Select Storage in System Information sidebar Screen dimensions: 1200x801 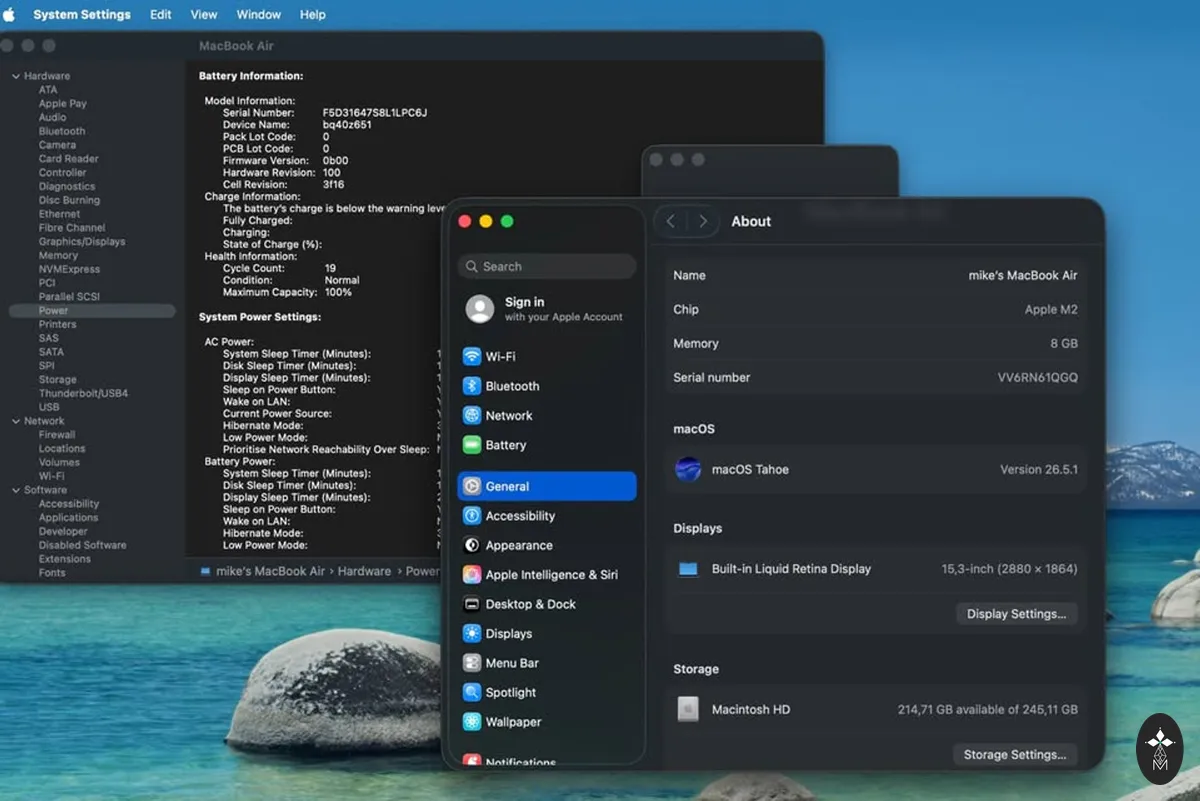57,380
